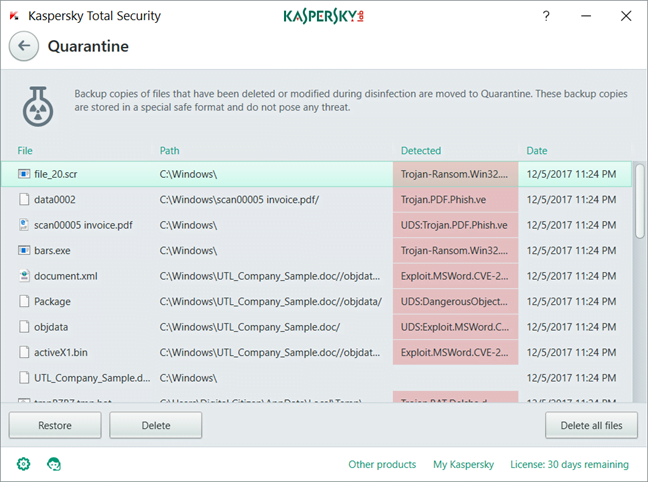The image size is (648, 482).
Task: Select the data0002 file name
Action: pos(55,200)
